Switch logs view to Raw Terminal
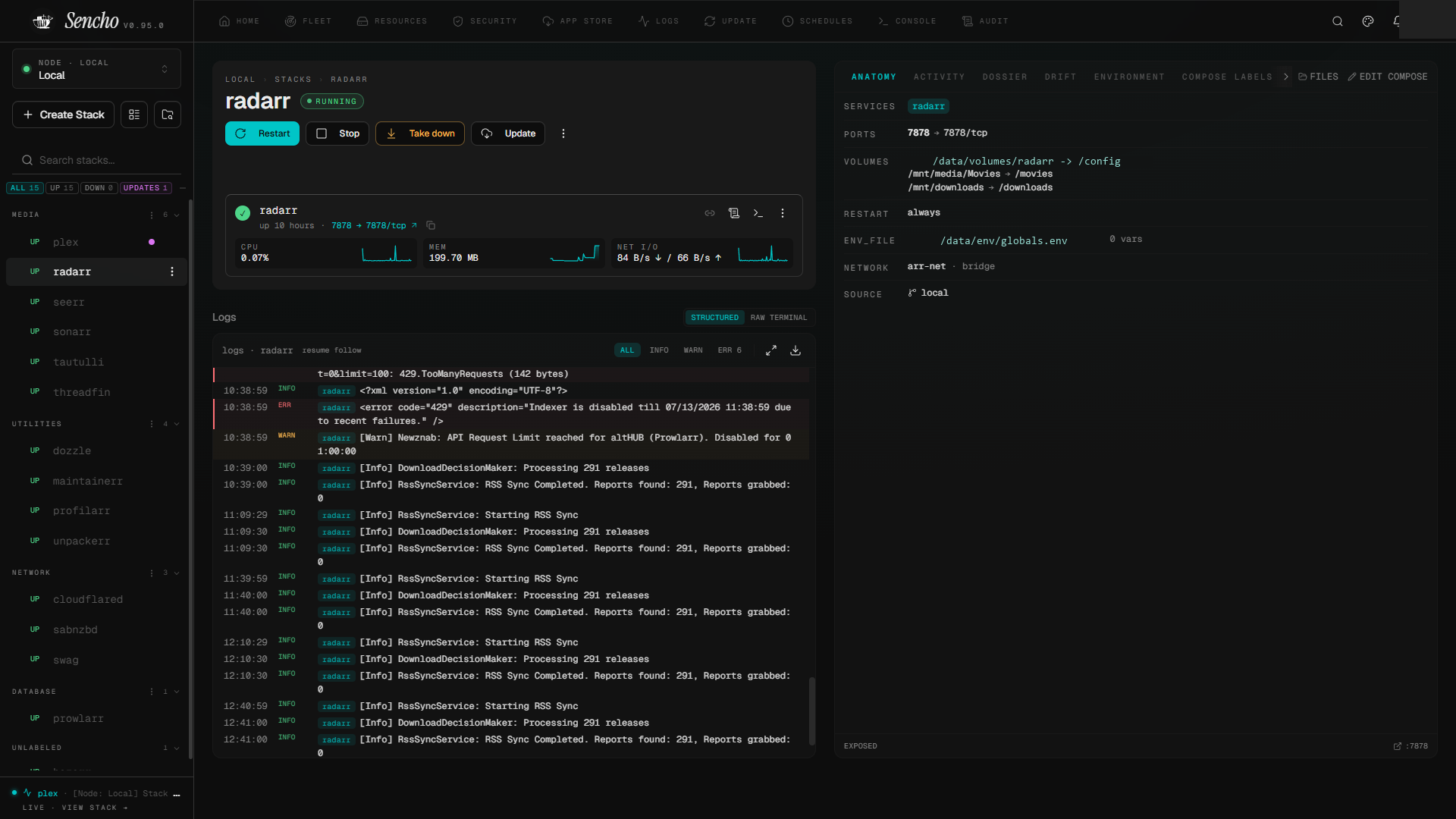Image resolution: width=1456 pixels, height=819 pixels. (x=779, y=318)
